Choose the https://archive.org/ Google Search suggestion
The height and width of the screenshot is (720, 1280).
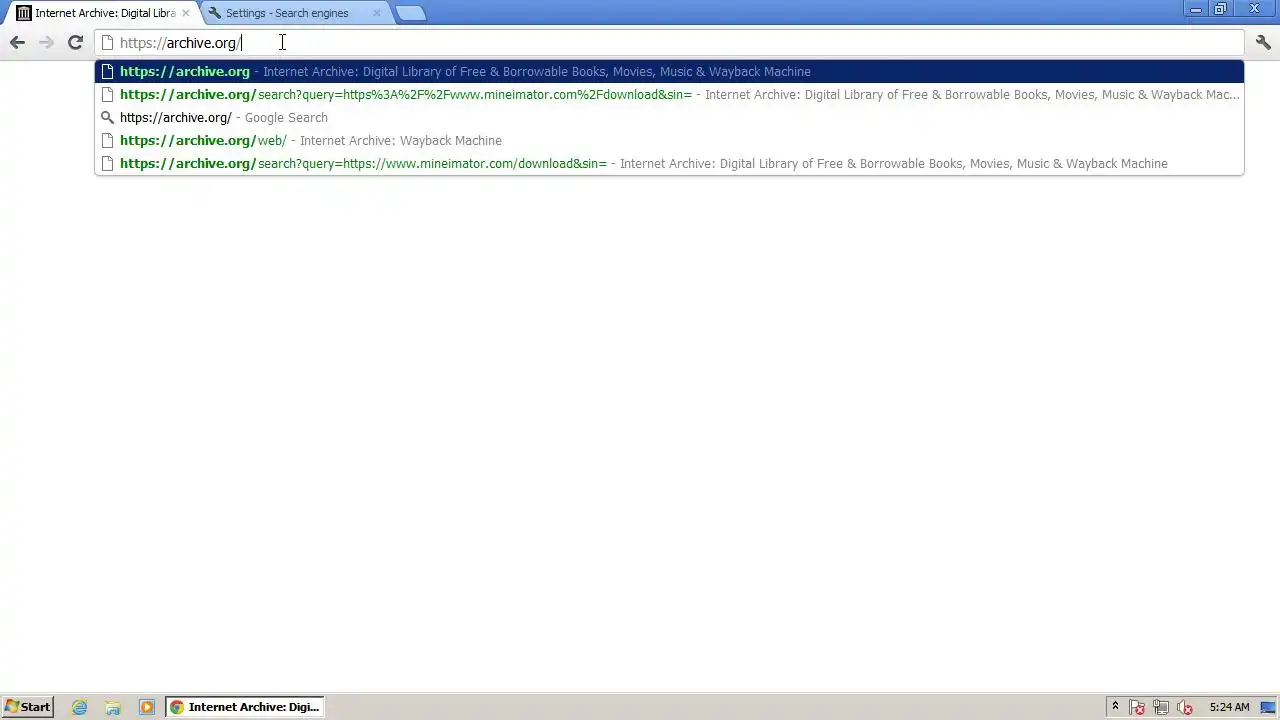pyautogui.click(x=669, y=117)
